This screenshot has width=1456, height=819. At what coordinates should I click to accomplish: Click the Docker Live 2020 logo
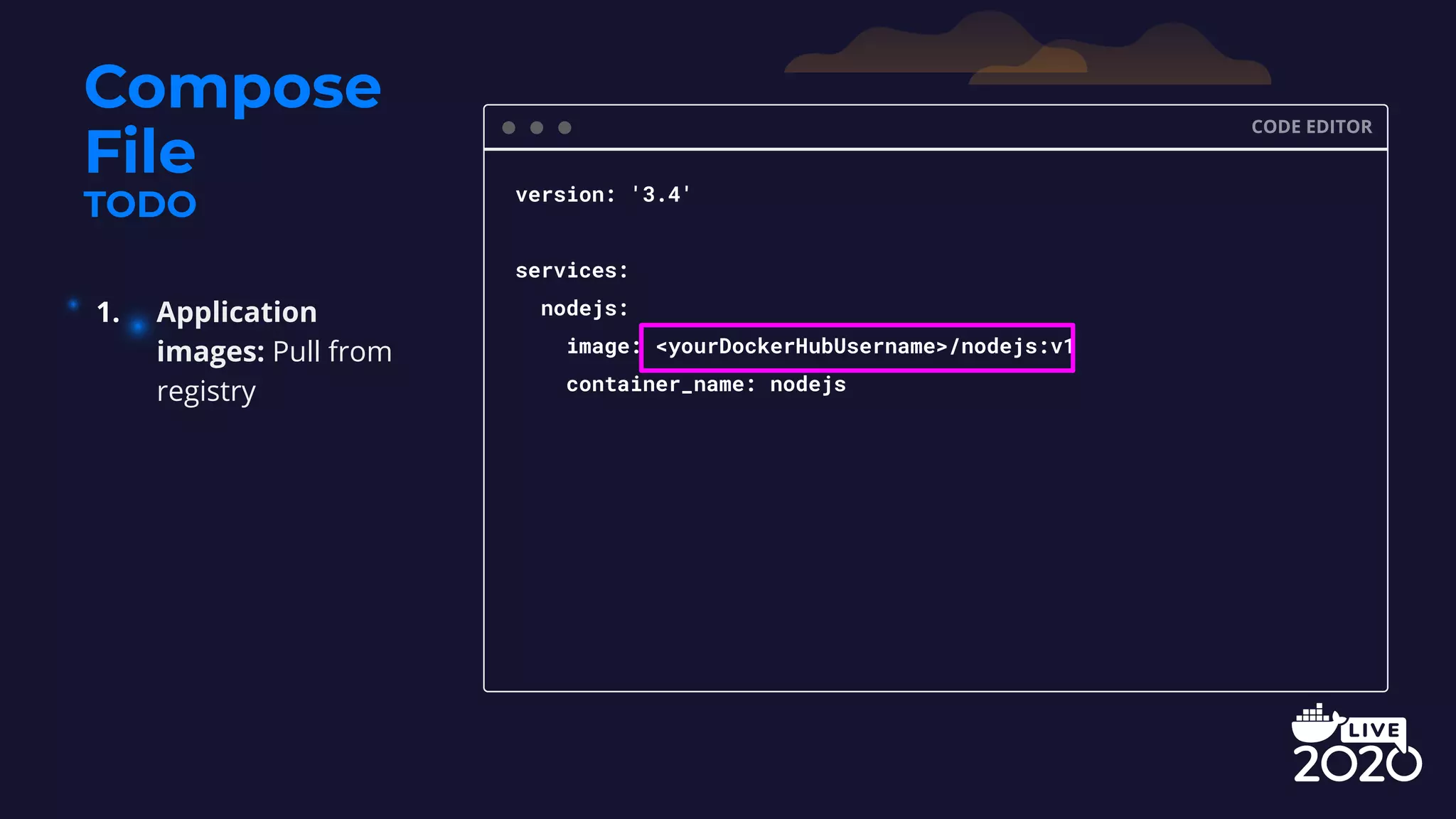point(1356,744)
